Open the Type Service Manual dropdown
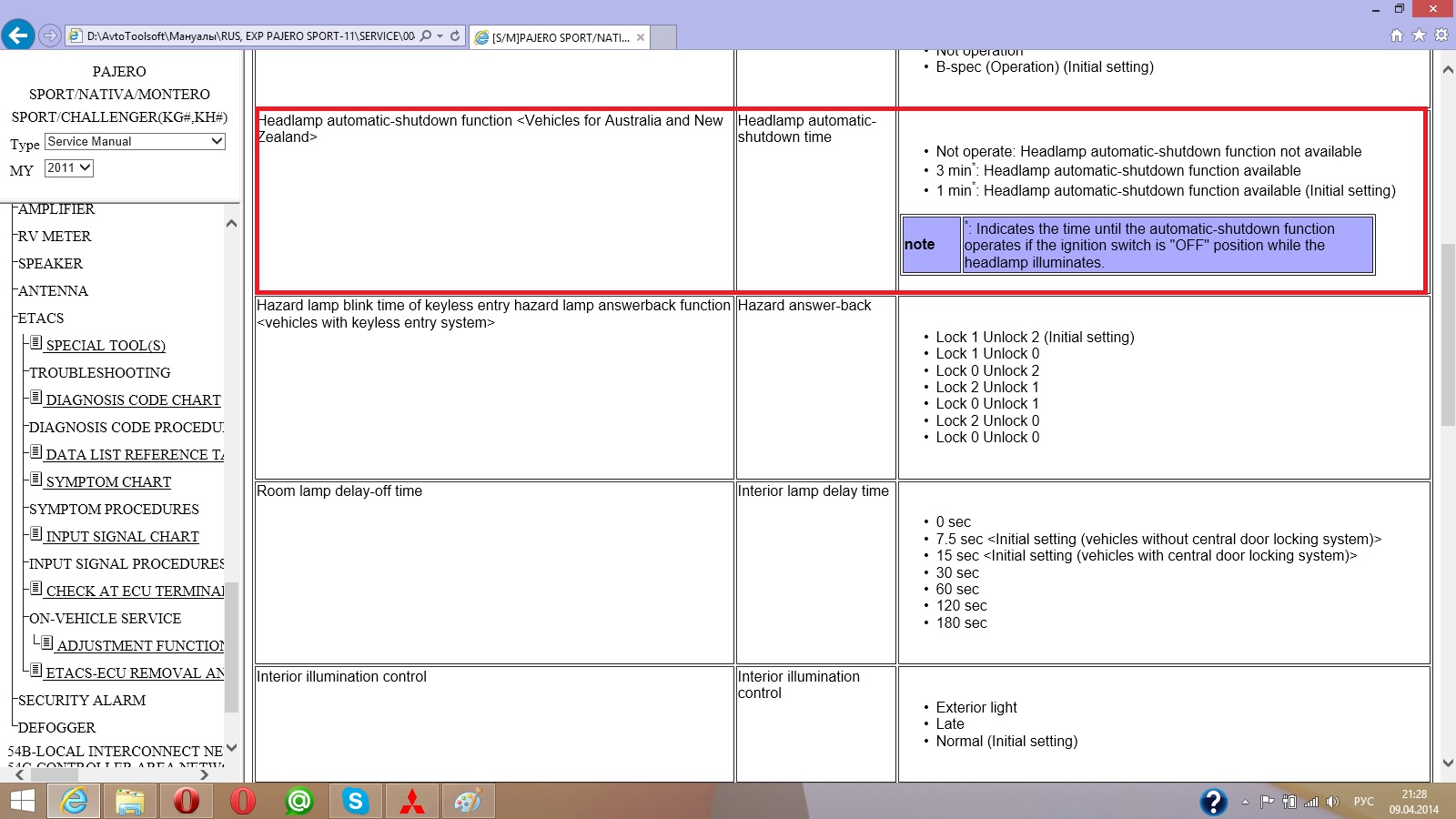This screenshot has height=819, width=1456. pyautogui.click(x=135, y=142)
